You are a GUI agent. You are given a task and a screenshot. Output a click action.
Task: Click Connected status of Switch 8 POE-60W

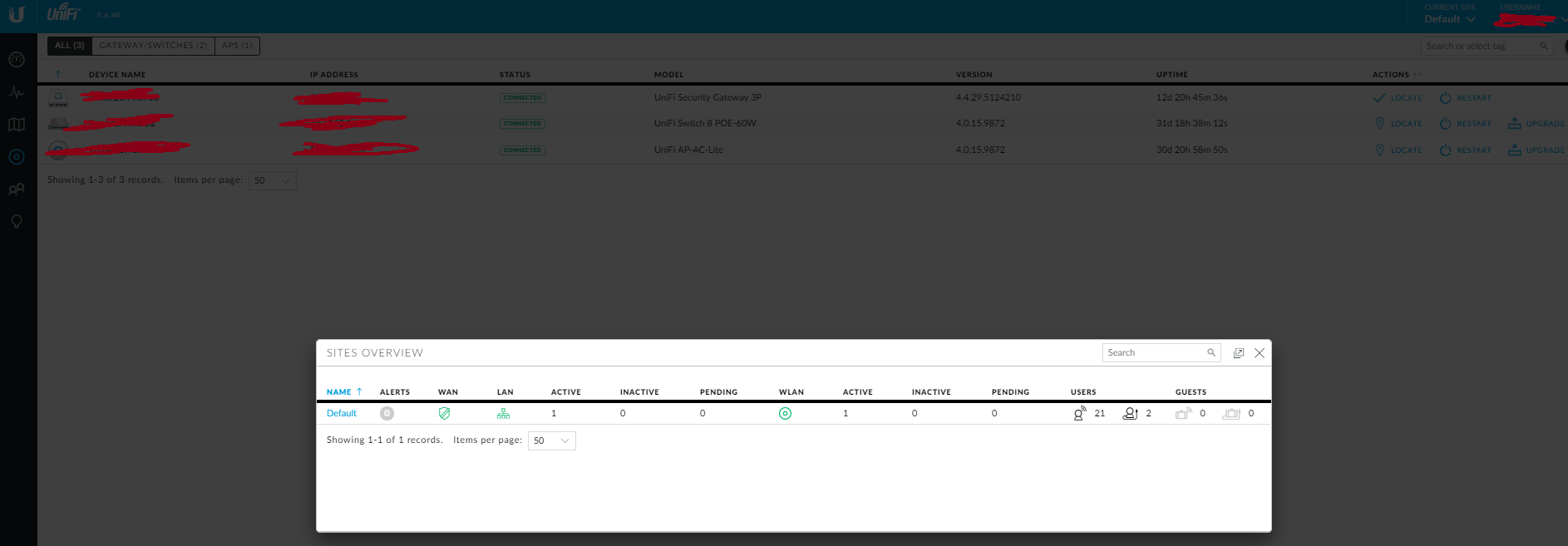click(x=522, y=124)
